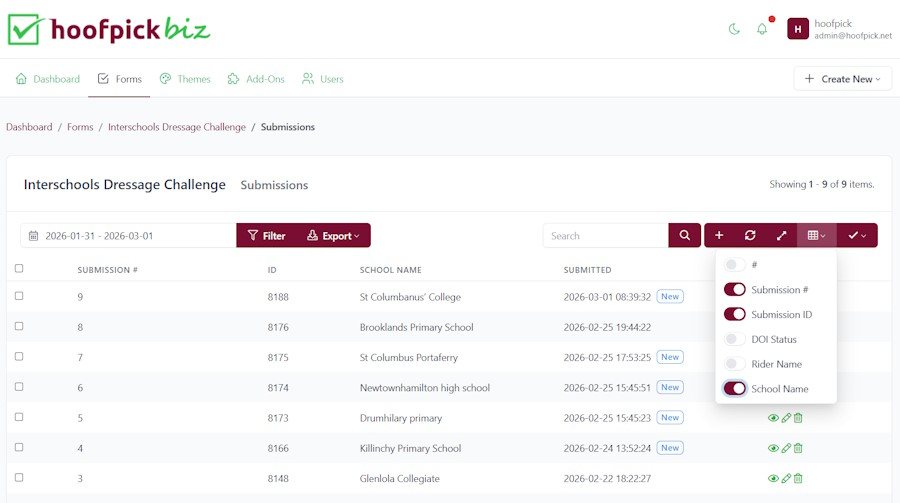900x503 pixels.
Task: Add a new submission with plus icon
Action: click(719, 235)
